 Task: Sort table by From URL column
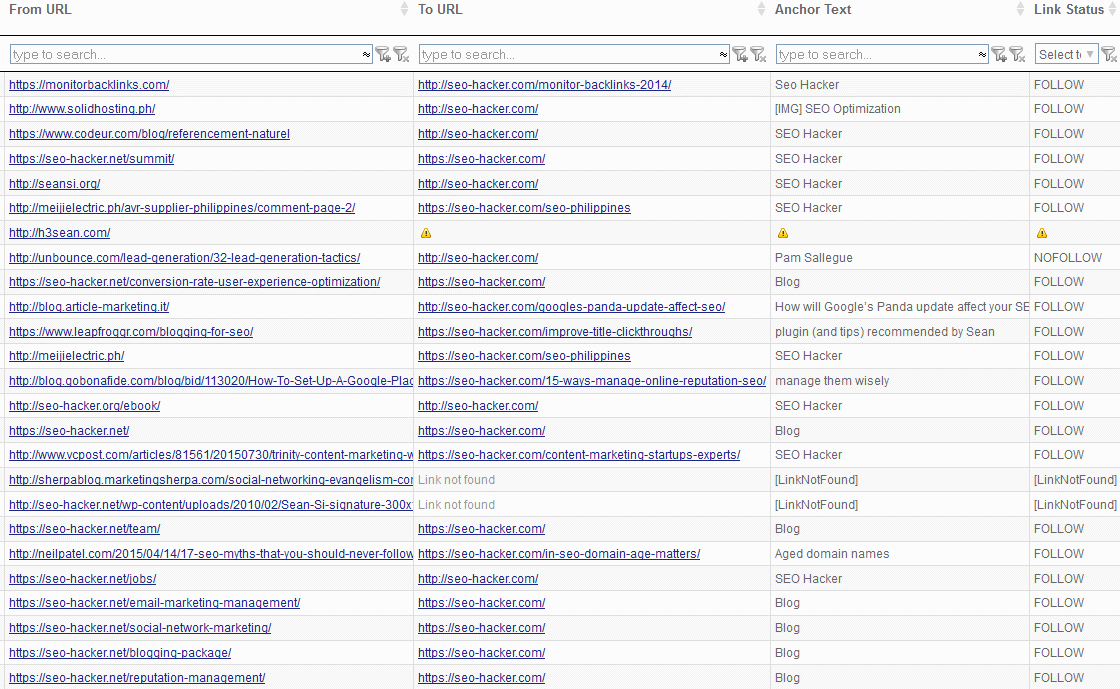pyautogui.click(x=40, y=10)
